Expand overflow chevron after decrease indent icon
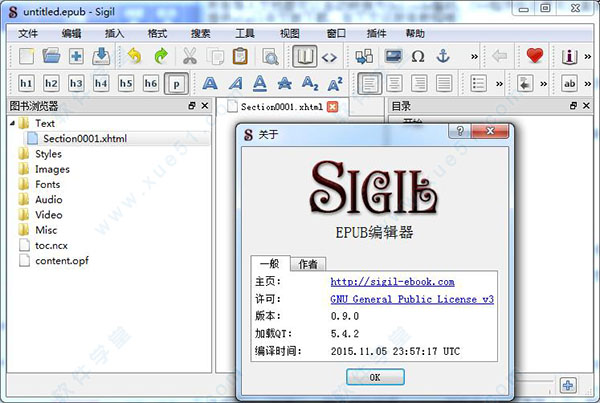The width and height of the screenshot is (600, 403). tap(543, 84)
